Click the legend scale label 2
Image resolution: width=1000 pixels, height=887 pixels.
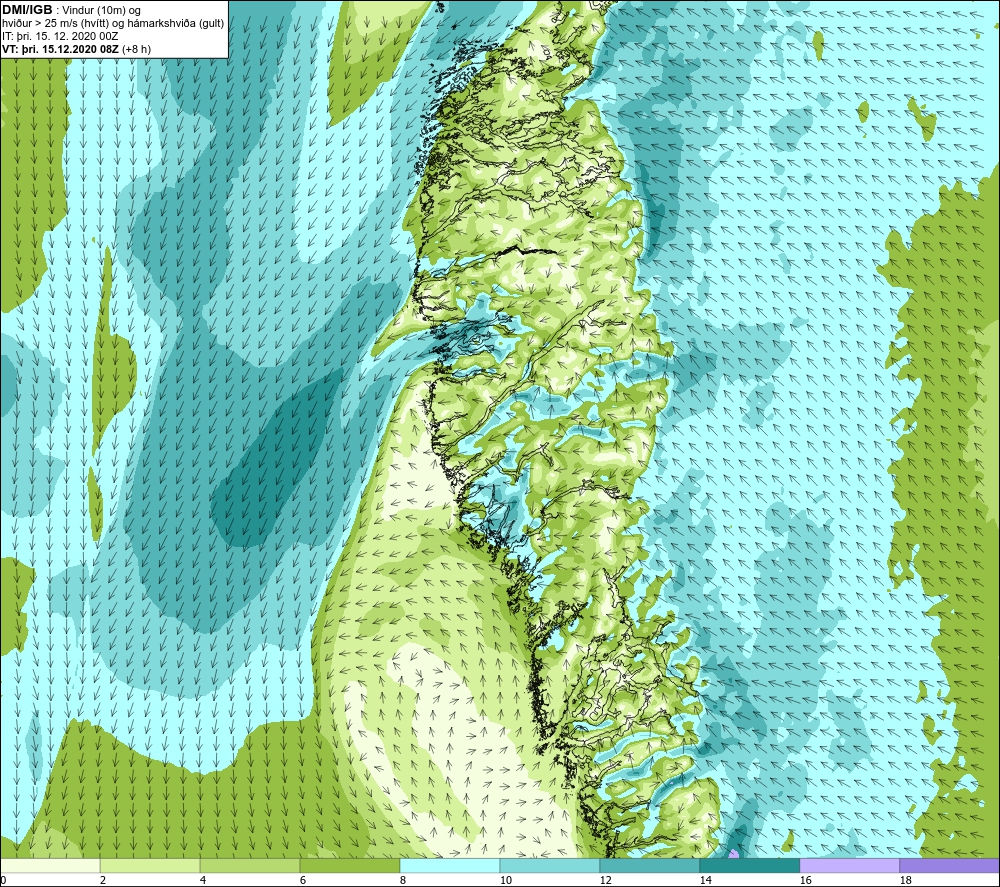[x=103, y=880]
